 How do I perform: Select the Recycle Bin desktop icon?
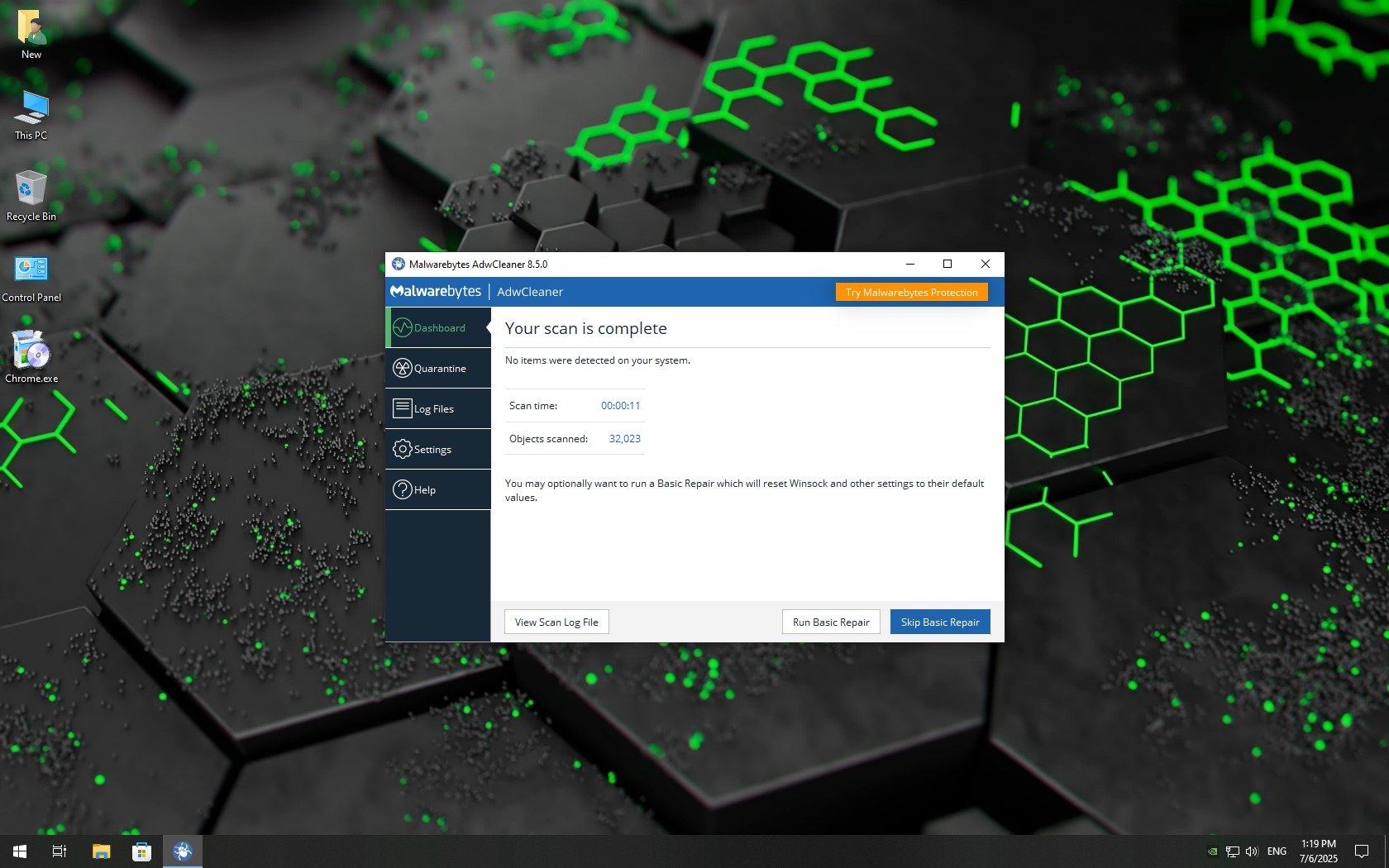coord(31,197)
